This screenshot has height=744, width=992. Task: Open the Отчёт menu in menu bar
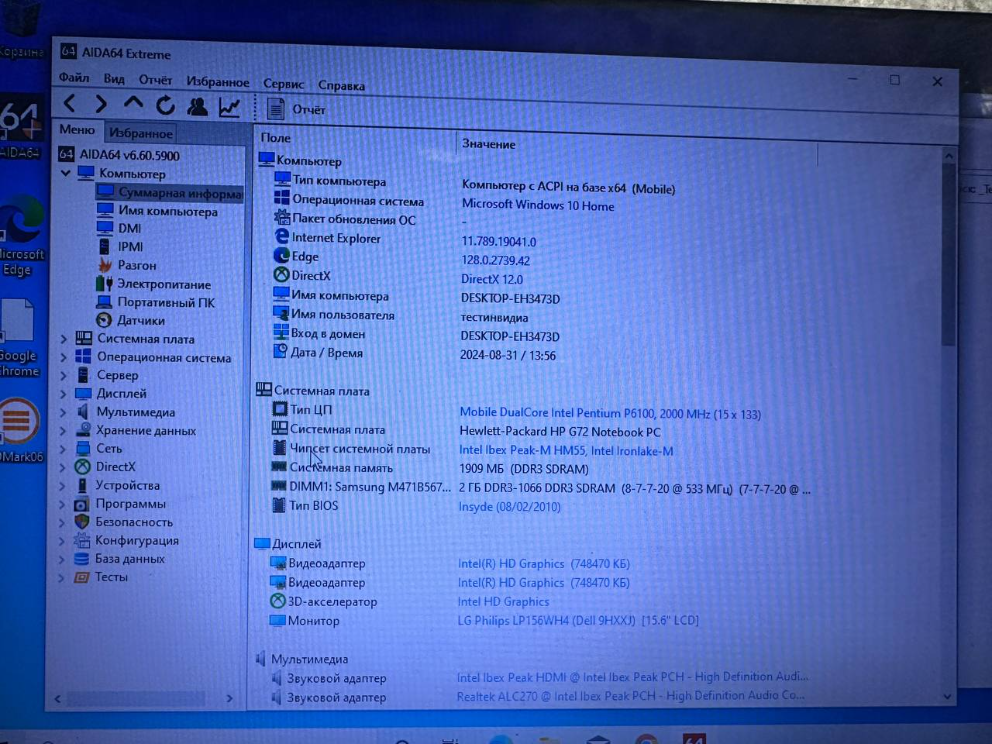pos(155,80)
